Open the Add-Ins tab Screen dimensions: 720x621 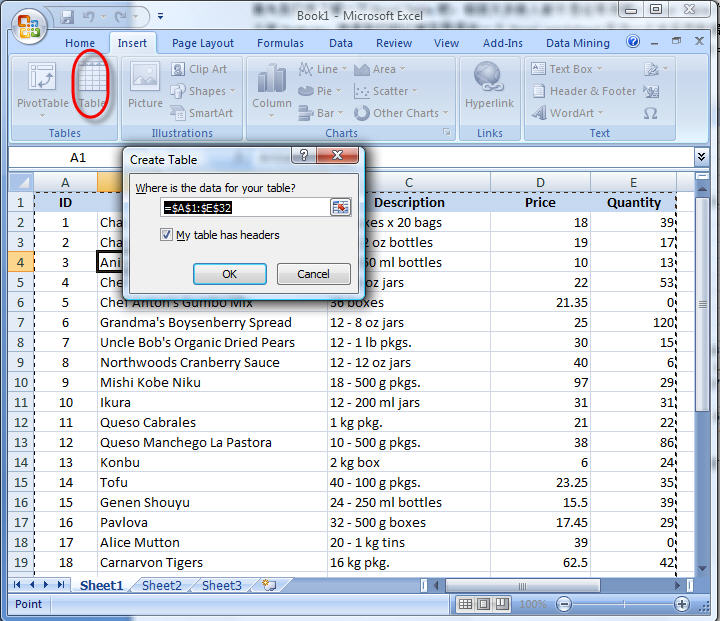coord(502,43)
